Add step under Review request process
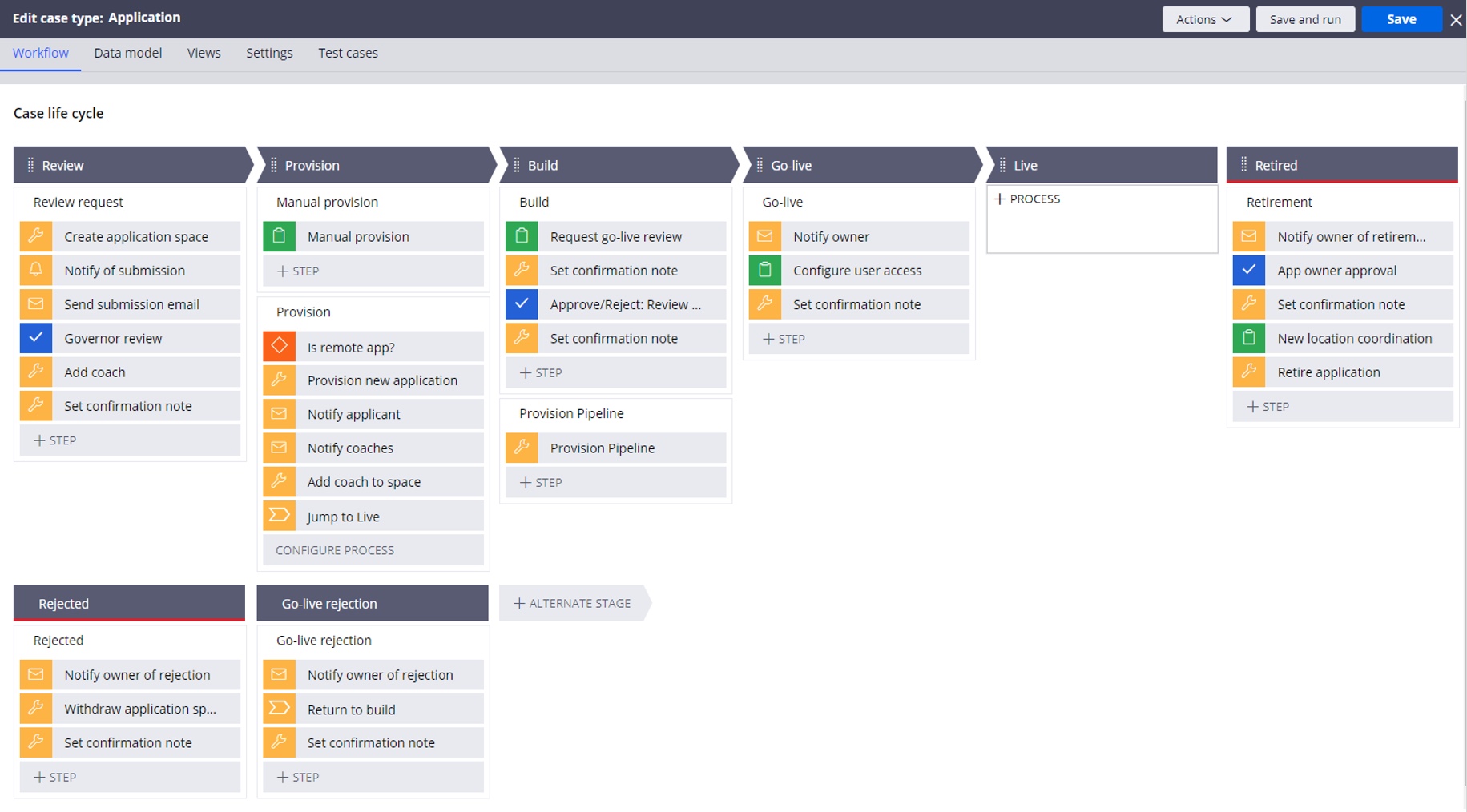Image resolution: width=1467 pixels, height=812 pixels. pos(130,440)
